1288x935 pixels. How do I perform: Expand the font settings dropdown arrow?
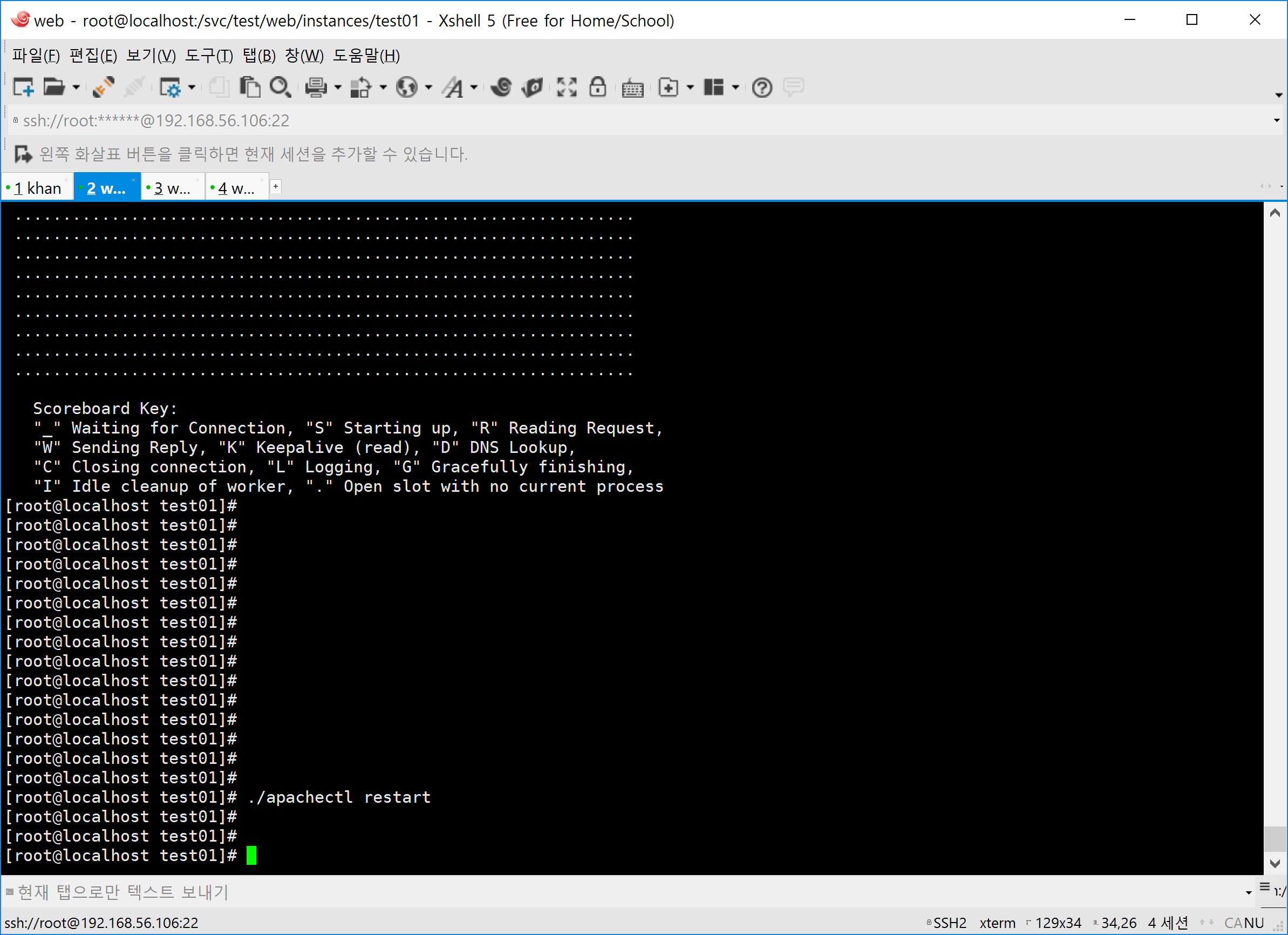pos(474,87)
